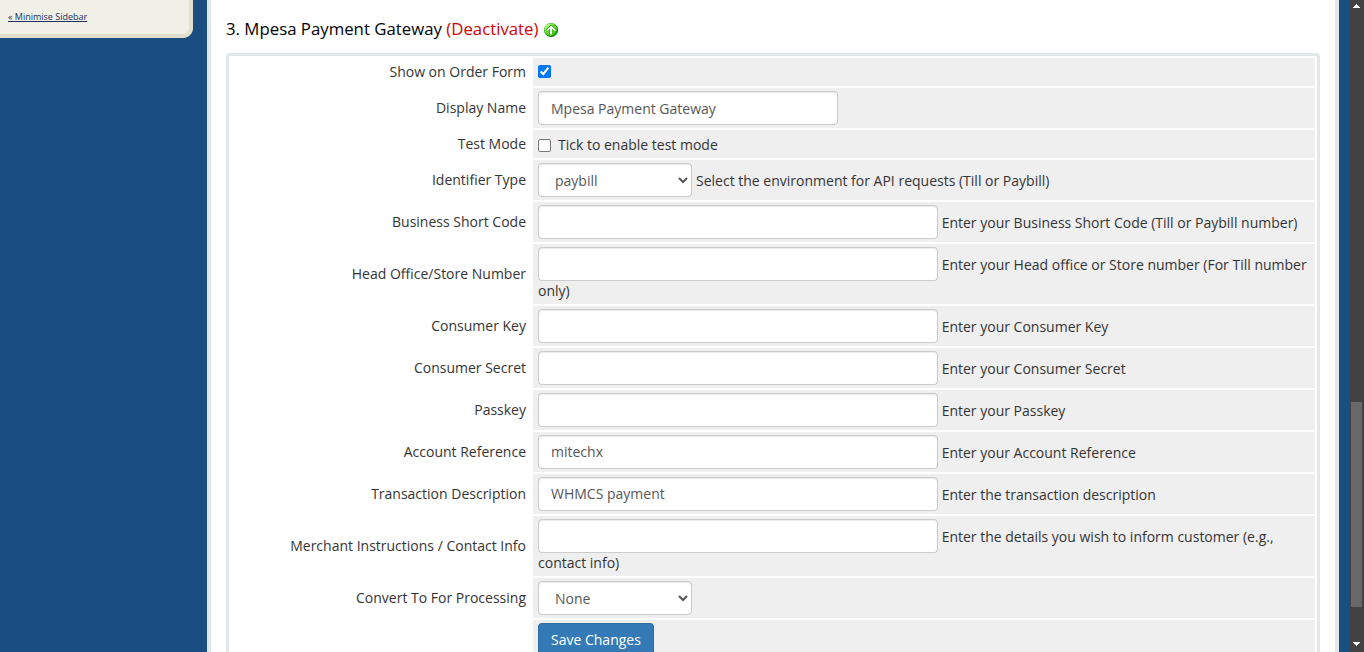Click the 'Show on Order Form' label
Viewport: 1364px width, 652px height.
(x=458, y=72)
